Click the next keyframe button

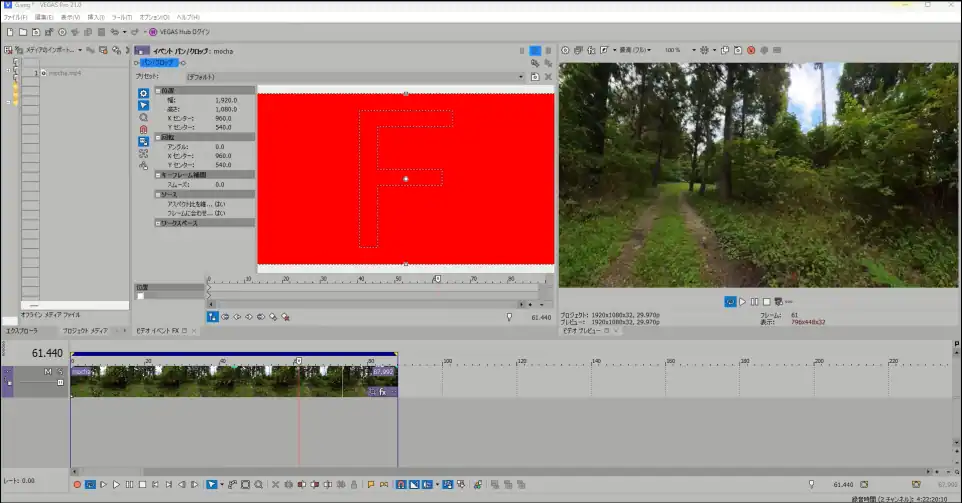pos(249,317)
